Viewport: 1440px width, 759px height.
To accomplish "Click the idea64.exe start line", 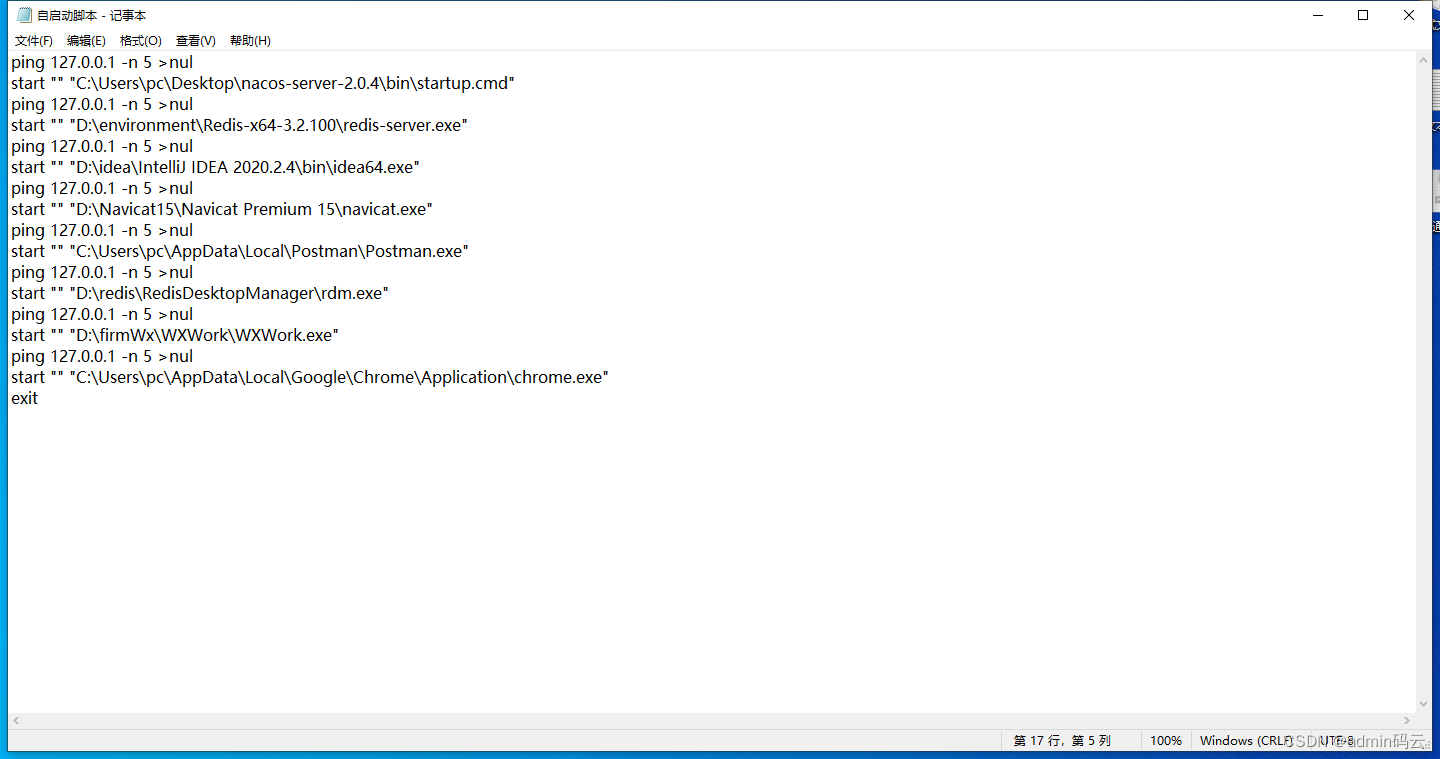I will [x=215, y=167].
